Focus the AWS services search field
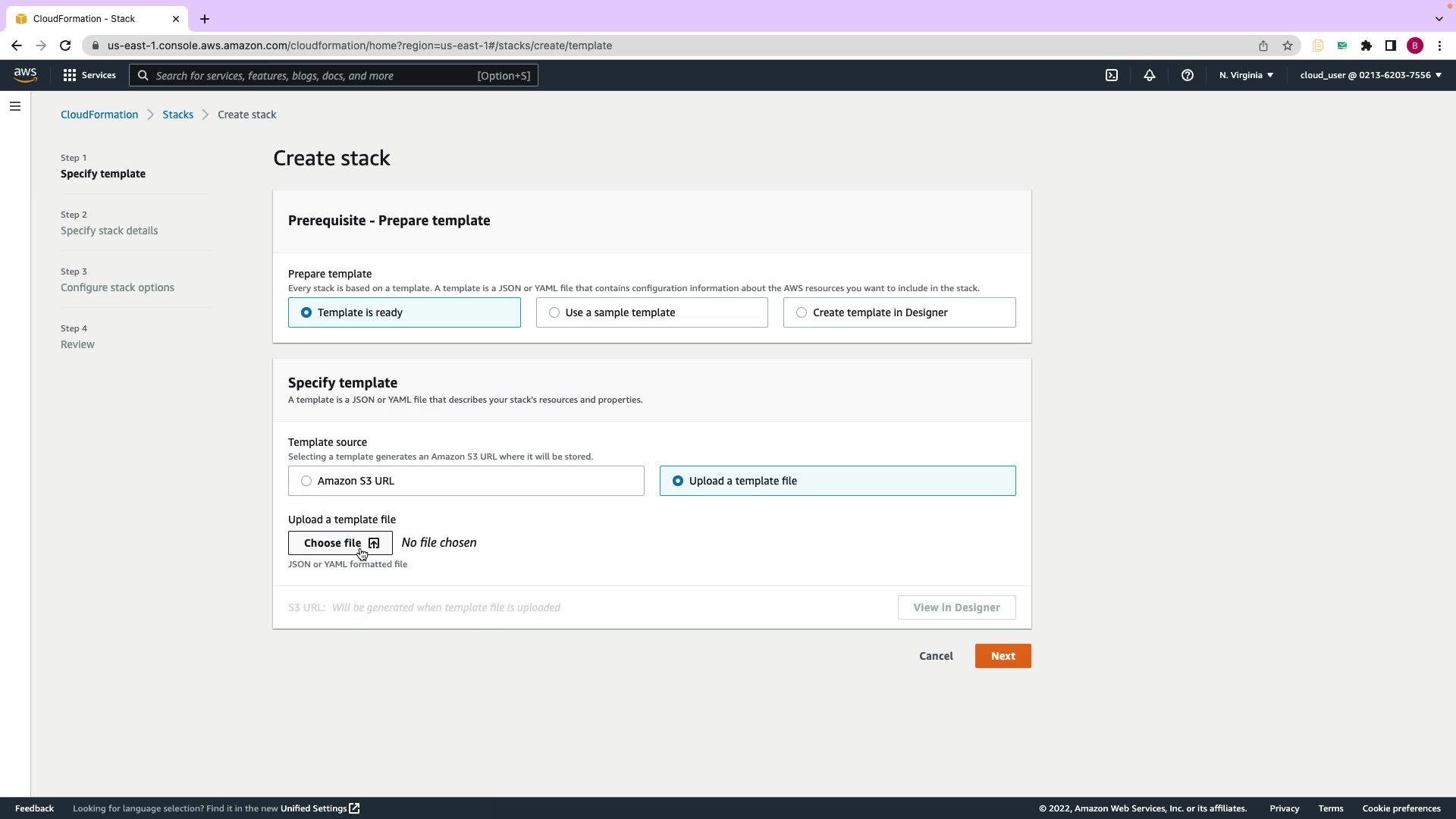 click(334, 75)
